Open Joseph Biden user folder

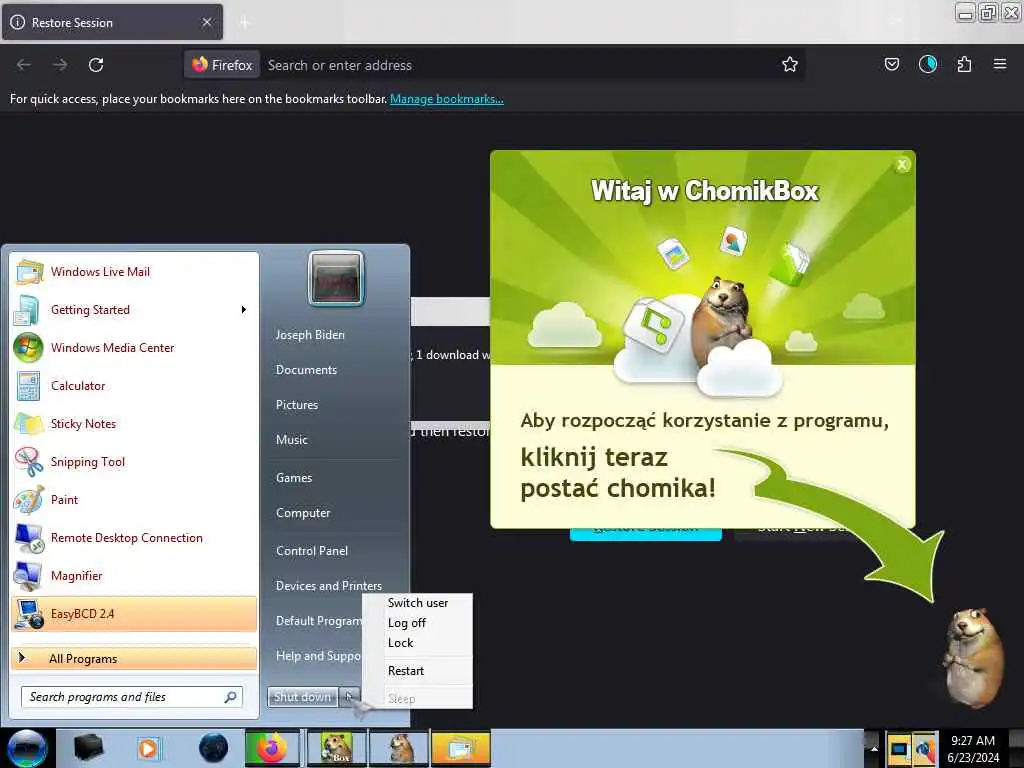(x=310, y=334)
